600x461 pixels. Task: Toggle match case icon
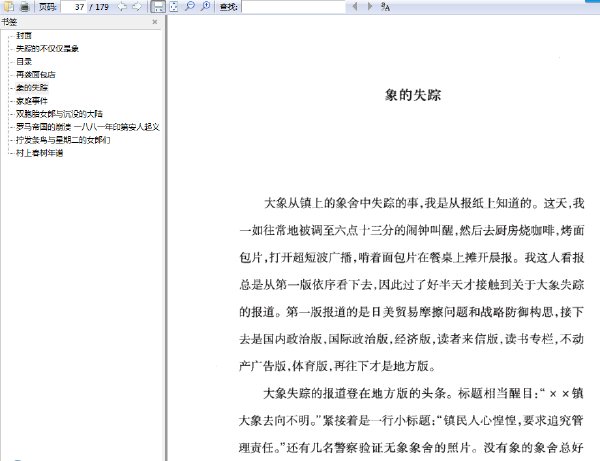pos(385,7)
